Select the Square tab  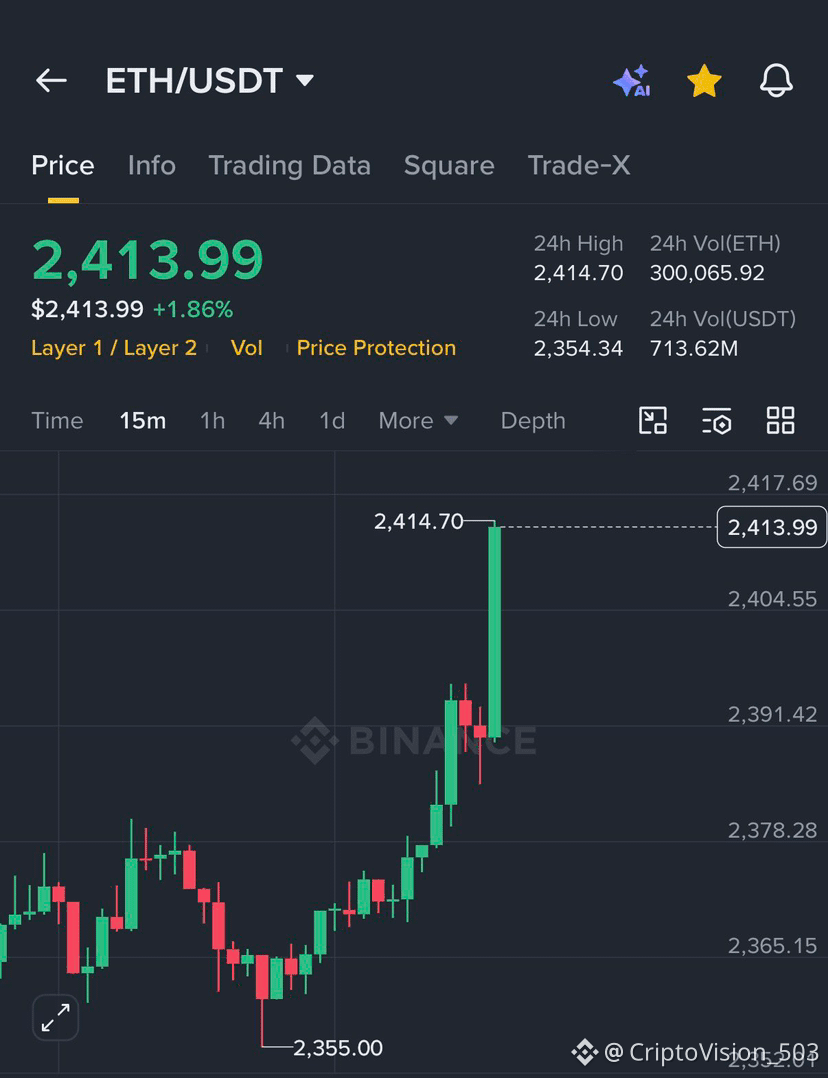[449, 166]
